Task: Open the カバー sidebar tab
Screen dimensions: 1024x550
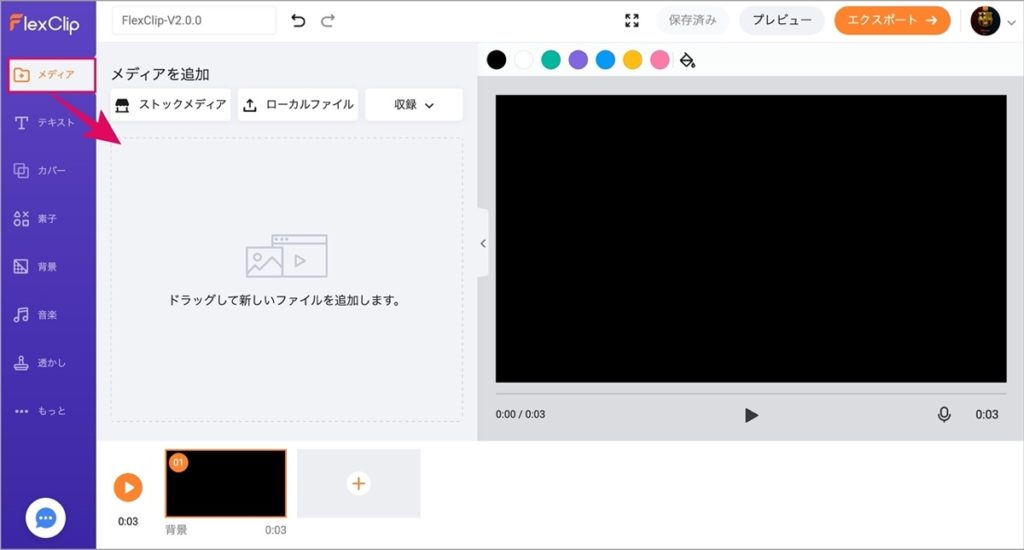Action: tap(40, 170)
